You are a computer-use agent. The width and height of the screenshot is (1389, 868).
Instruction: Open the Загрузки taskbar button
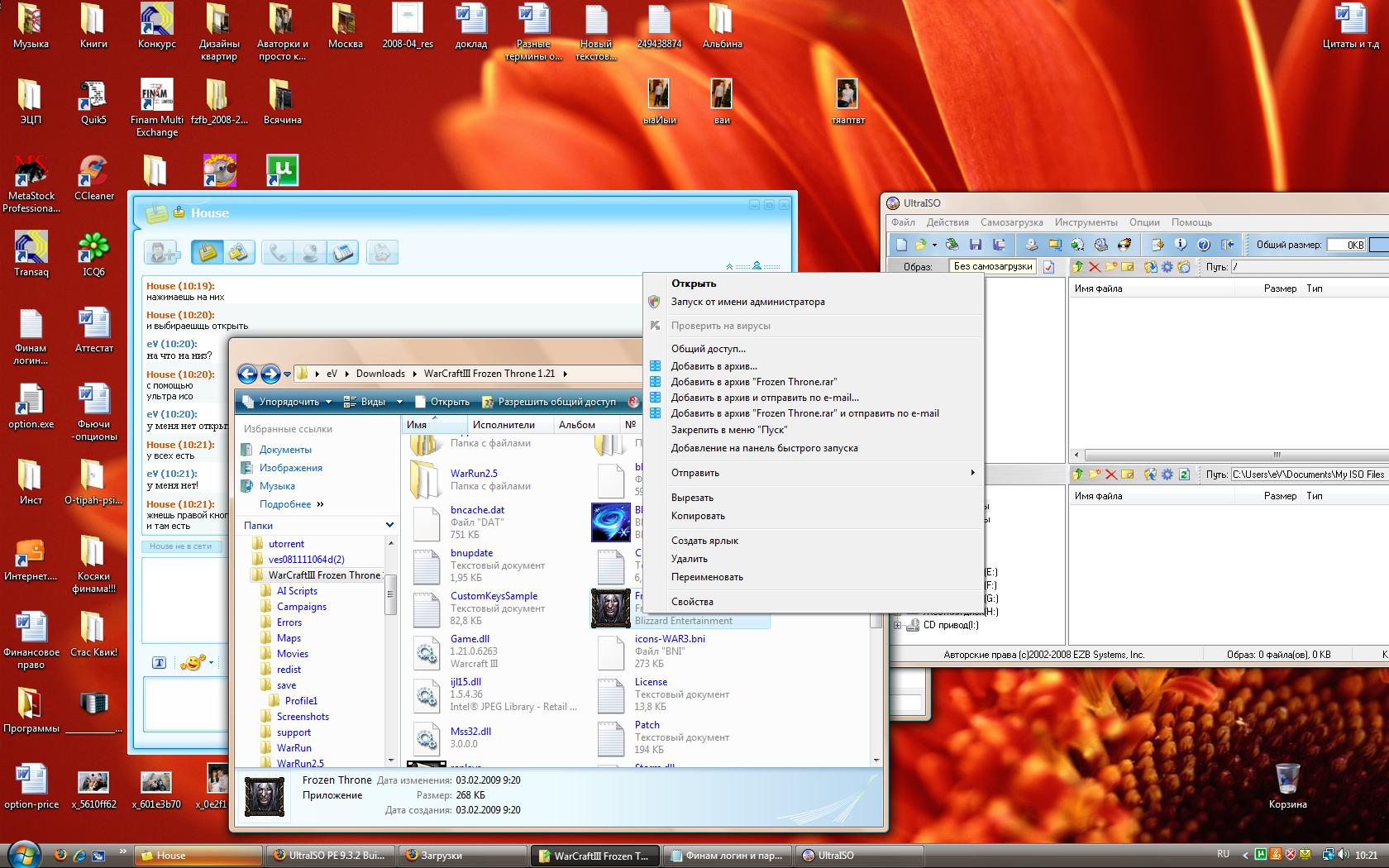[x=461, y=856]
